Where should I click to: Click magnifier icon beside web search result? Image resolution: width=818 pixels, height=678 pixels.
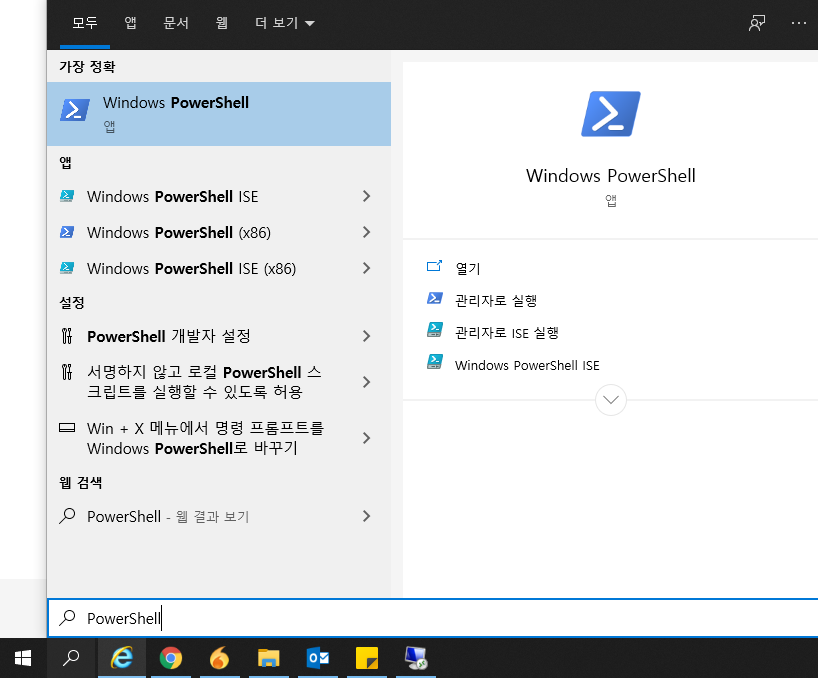[67, 516]
